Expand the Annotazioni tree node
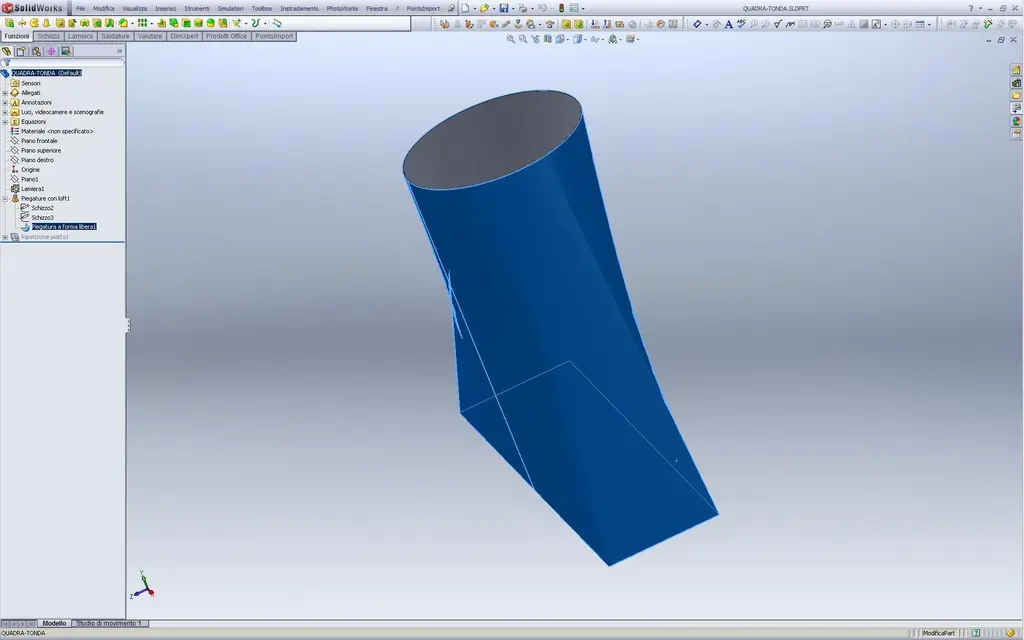 pos(5,103)
